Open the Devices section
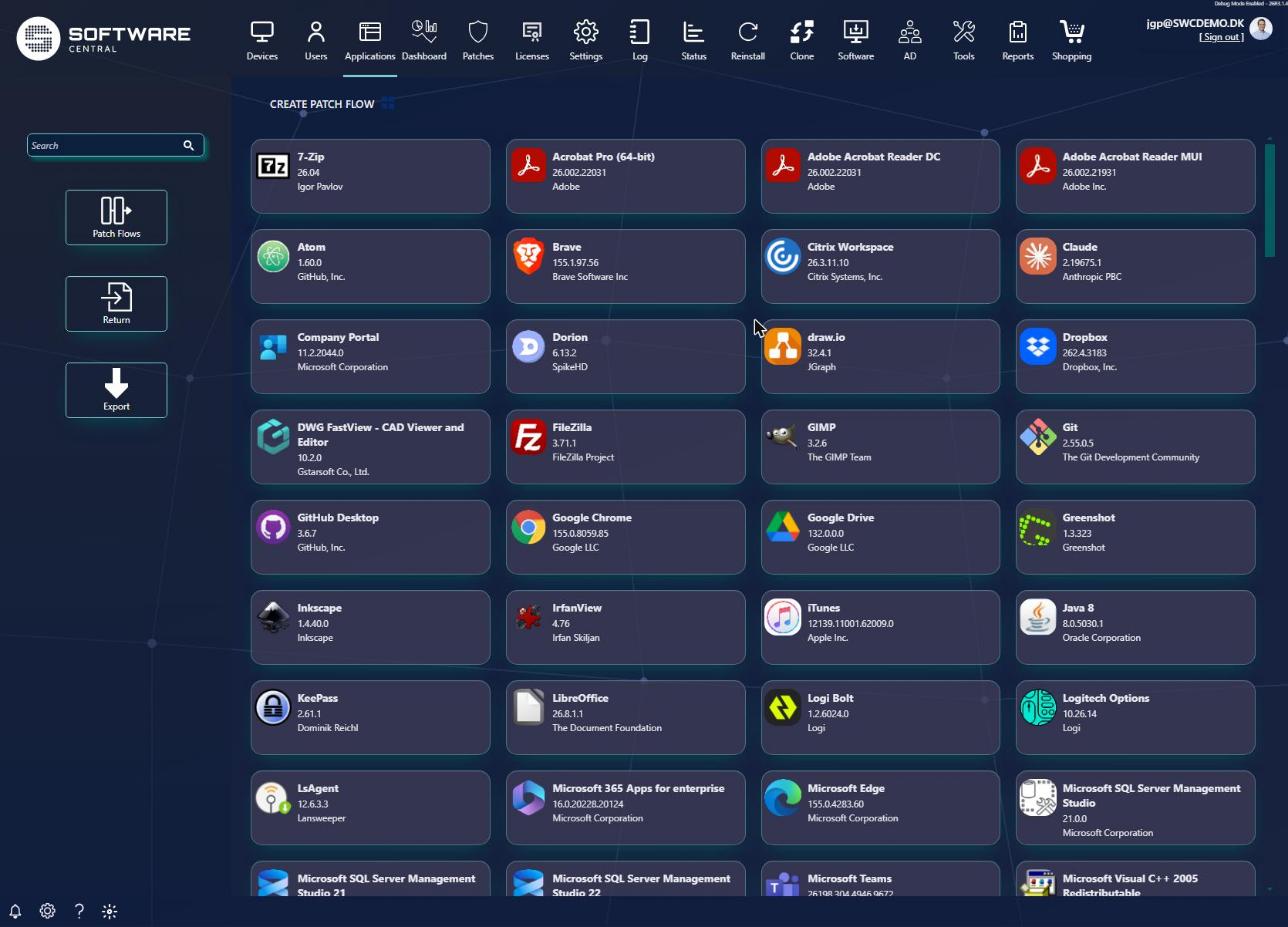The height and width of the screenshot is (927, 1288). click(262, 41)
